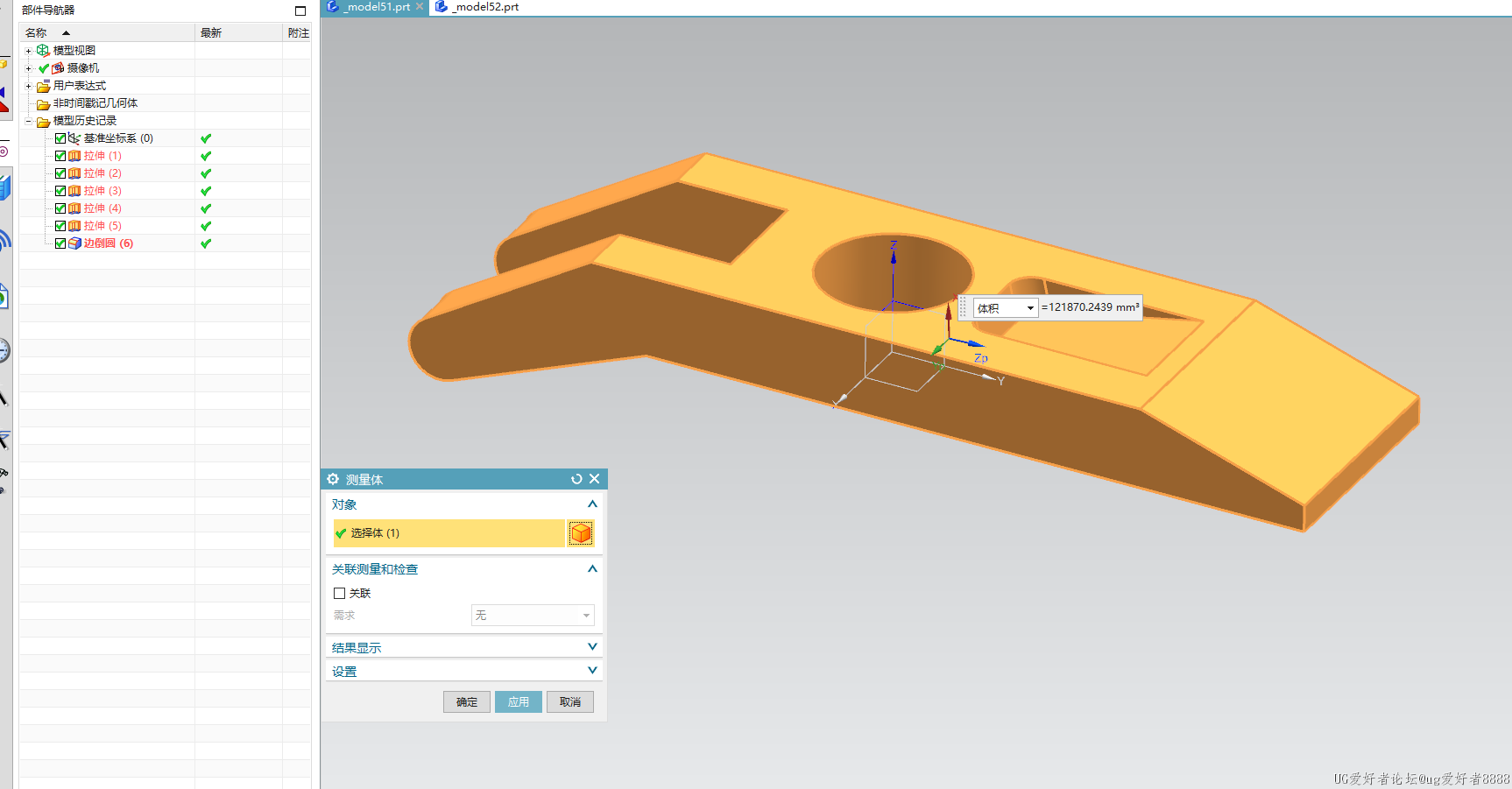Screen dimensions: 1512x789
Task: Click the blue cube icon on the left sidebar
Action: (x=4, y=187)
